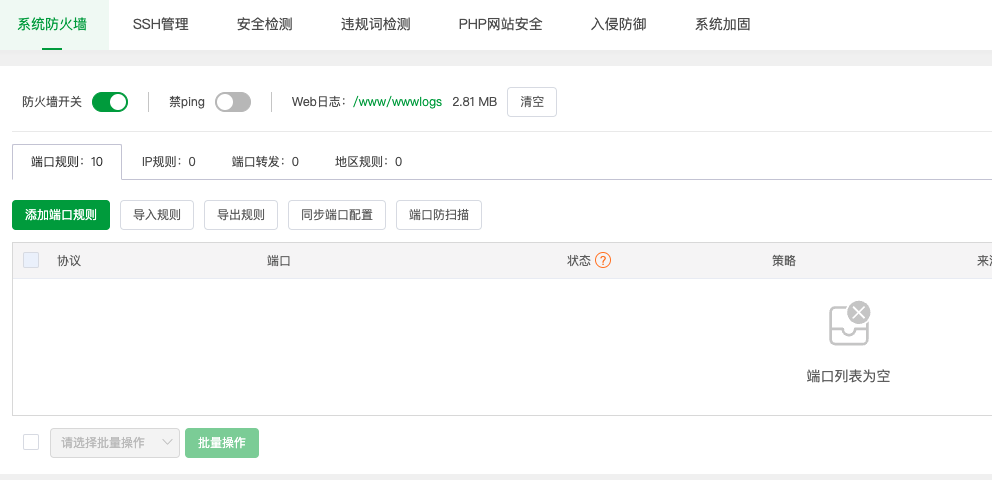
Task: Click the 端口列表为空 message
Action: [x=848, y=376]
